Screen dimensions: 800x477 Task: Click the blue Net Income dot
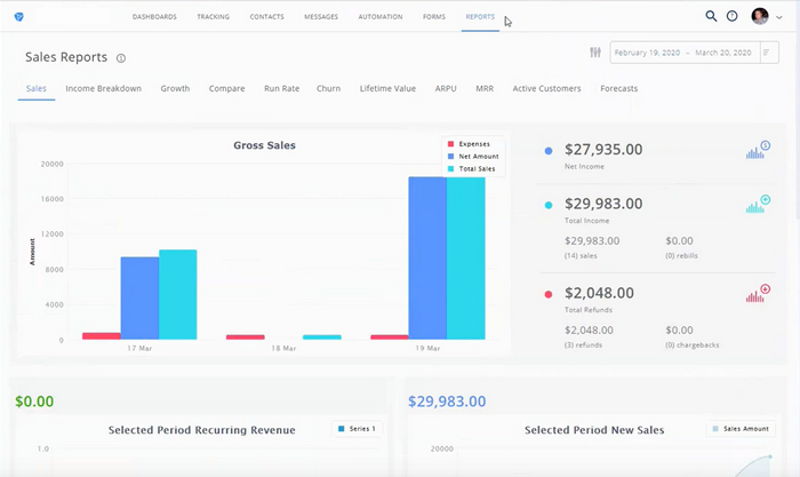(x=548, y=151)
